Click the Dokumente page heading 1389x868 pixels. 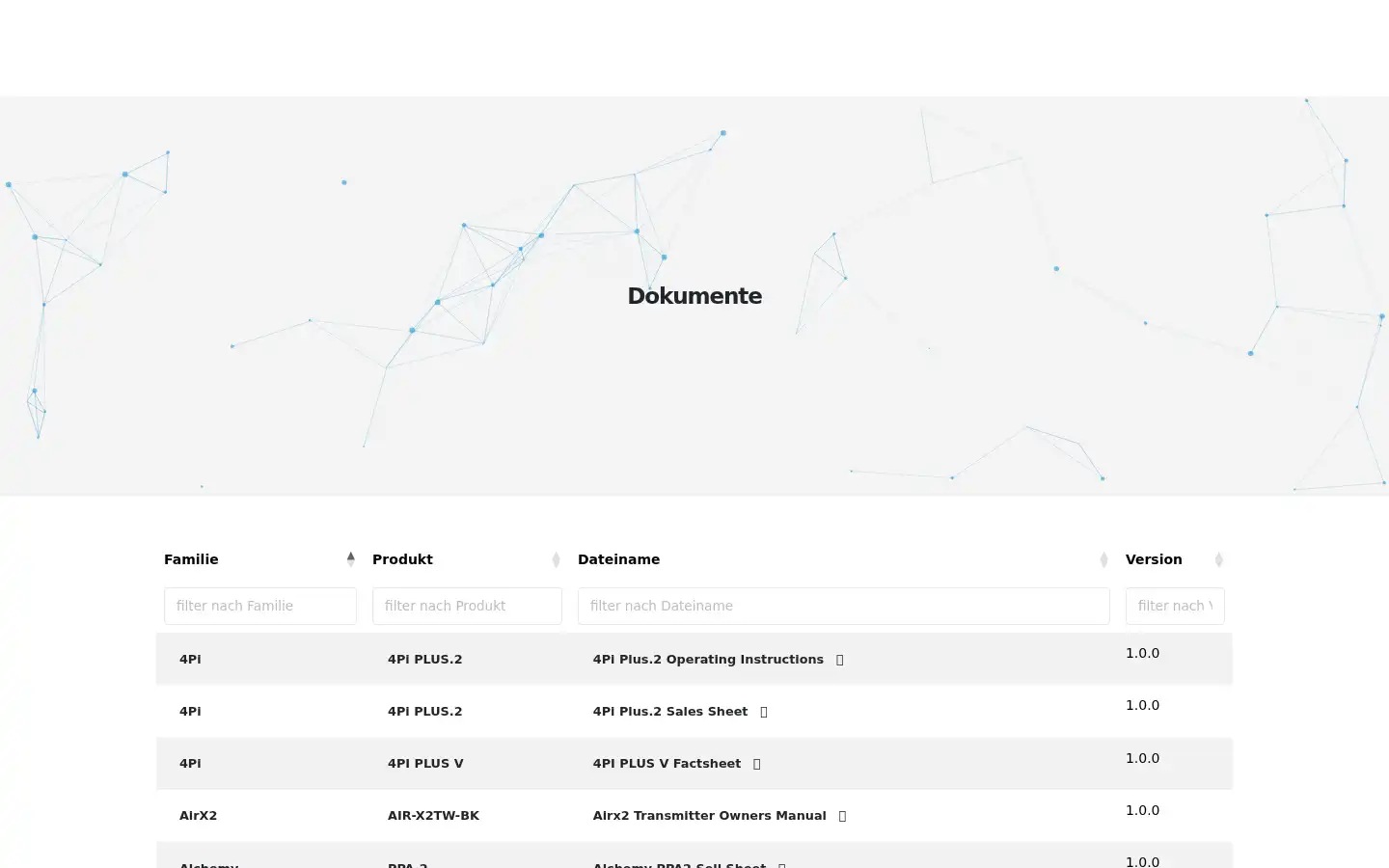(x=694, y=296)
